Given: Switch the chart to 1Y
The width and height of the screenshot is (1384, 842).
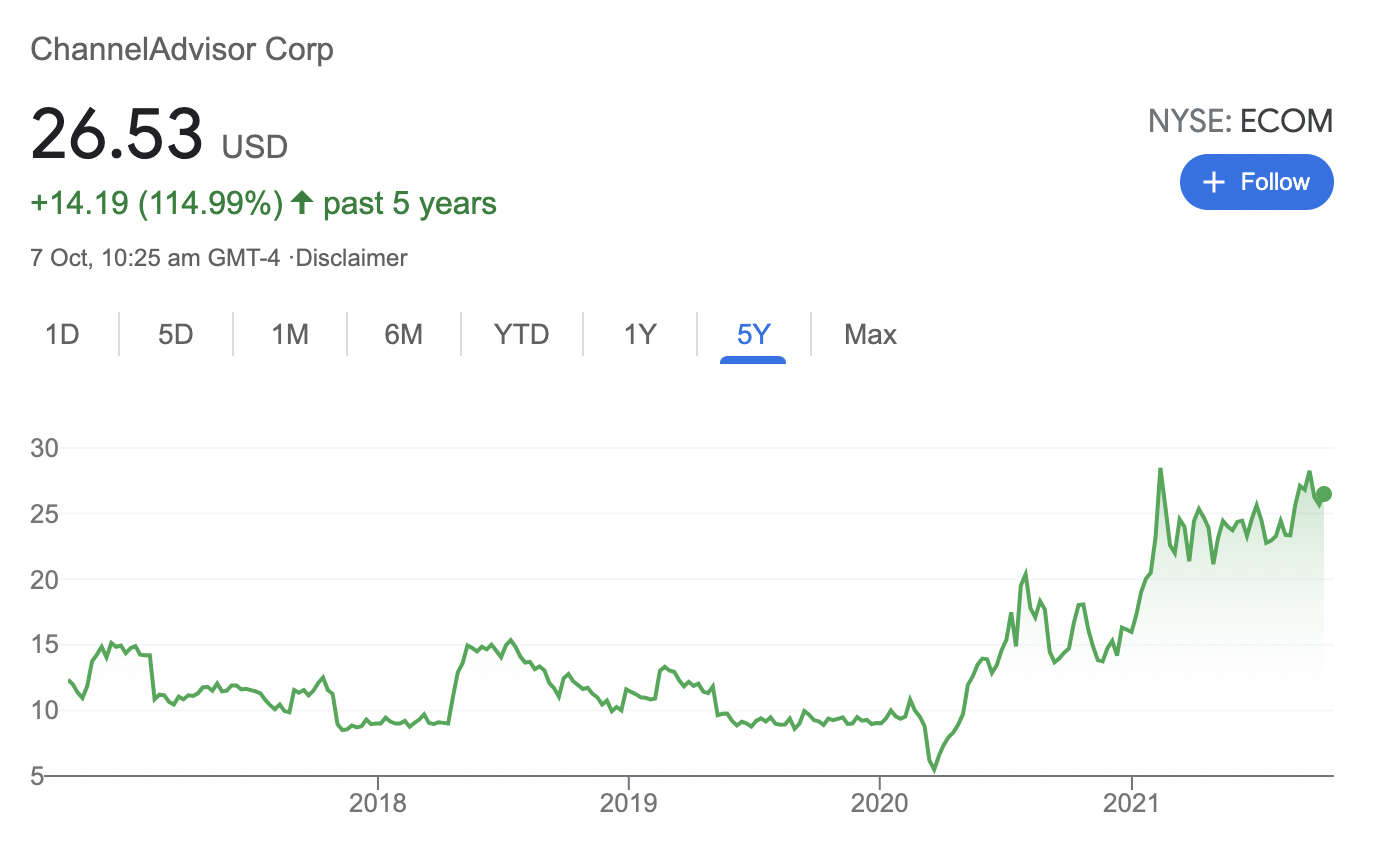Looking at the screenshot, I should point(639,334).
